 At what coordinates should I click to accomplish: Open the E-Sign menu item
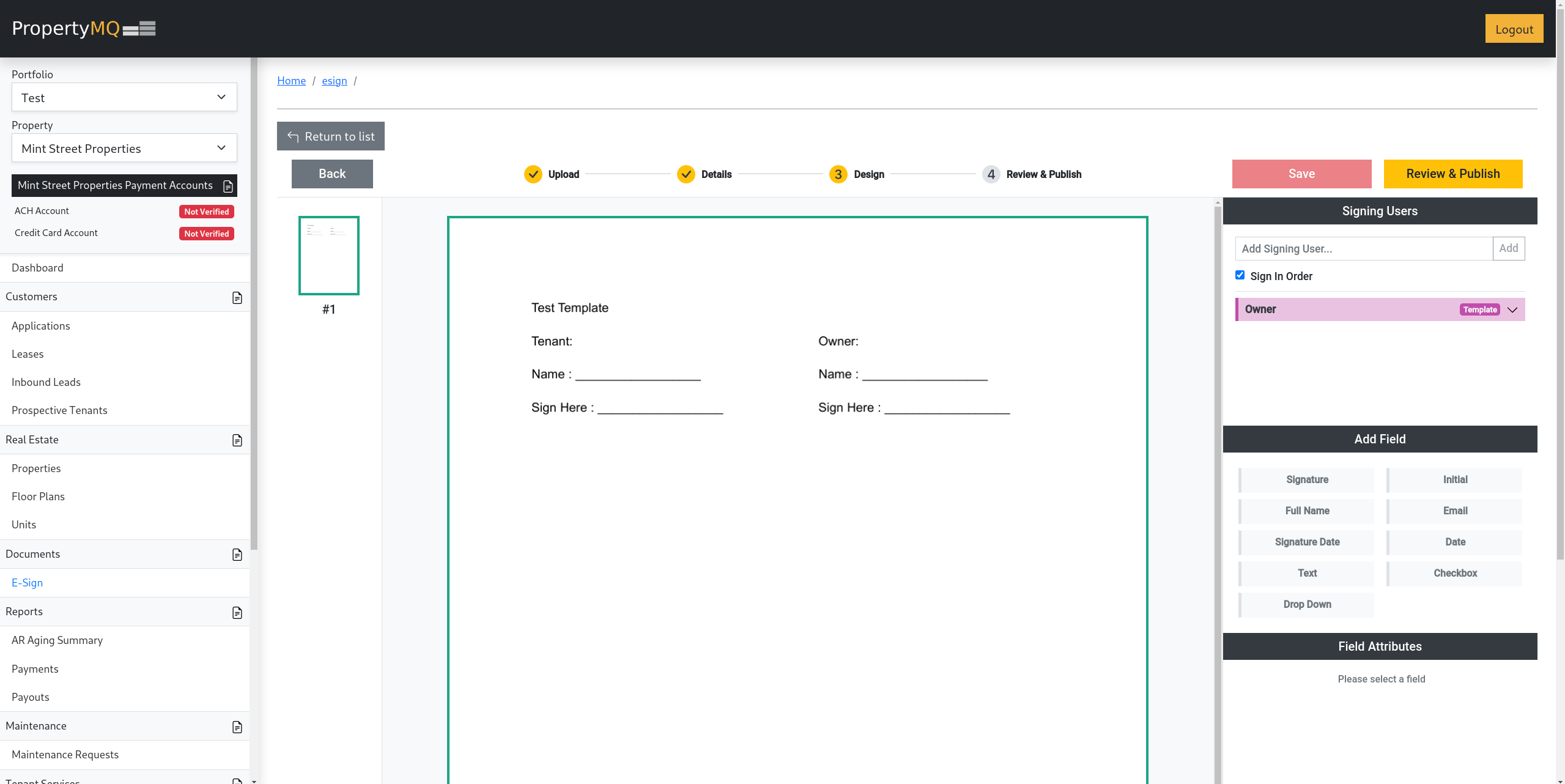pos(28,583)
